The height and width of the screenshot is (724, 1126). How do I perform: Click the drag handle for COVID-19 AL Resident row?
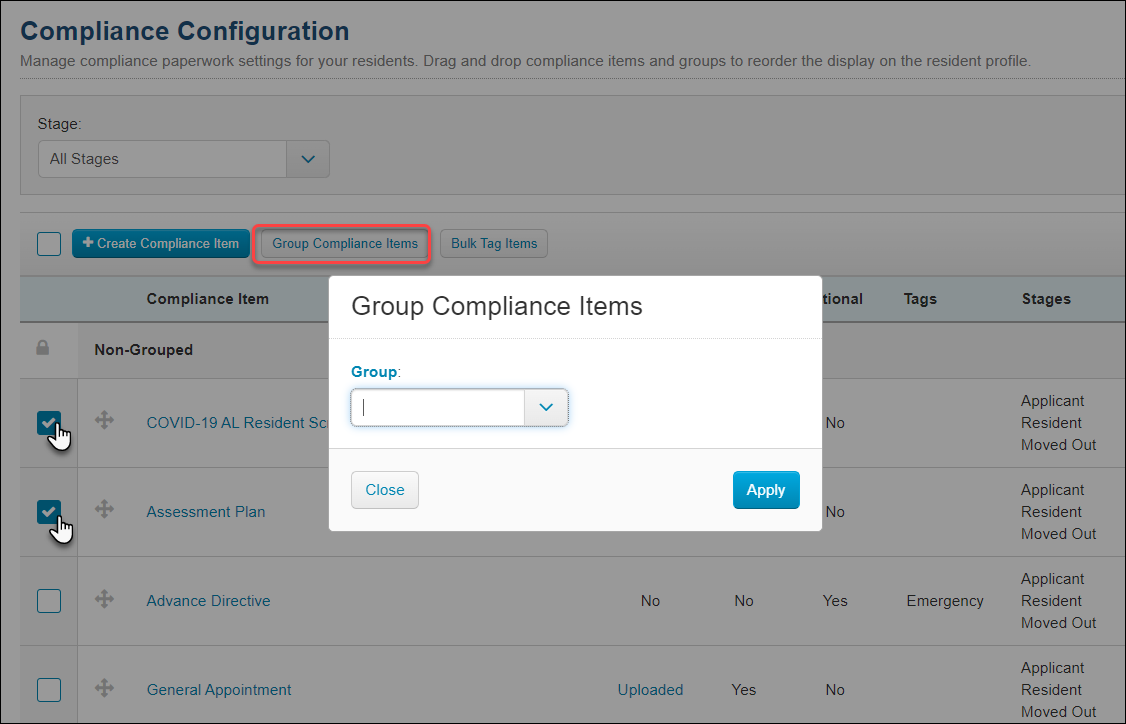[104, 420]
